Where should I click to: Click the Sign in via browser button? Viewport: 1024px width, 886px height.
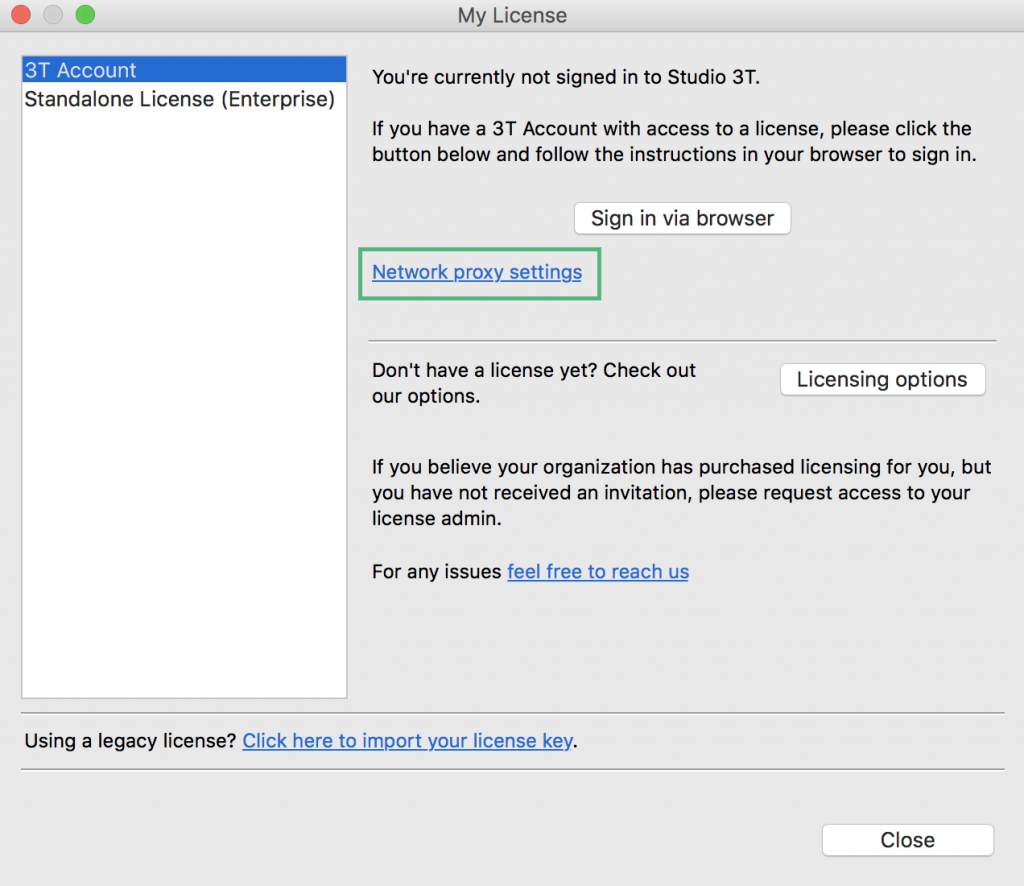pos(682,218)
